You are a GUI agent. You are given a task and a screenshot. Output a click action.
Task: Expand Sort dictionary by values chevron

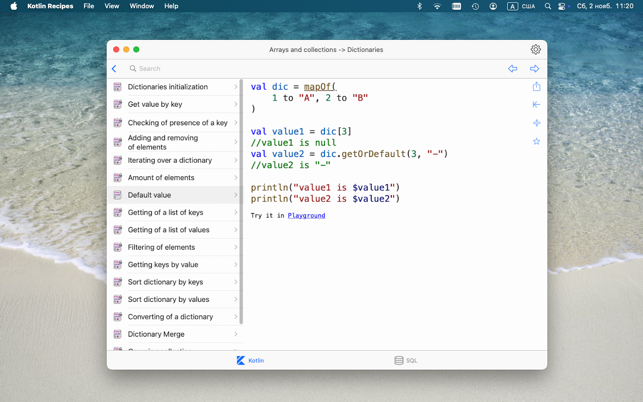236,299
